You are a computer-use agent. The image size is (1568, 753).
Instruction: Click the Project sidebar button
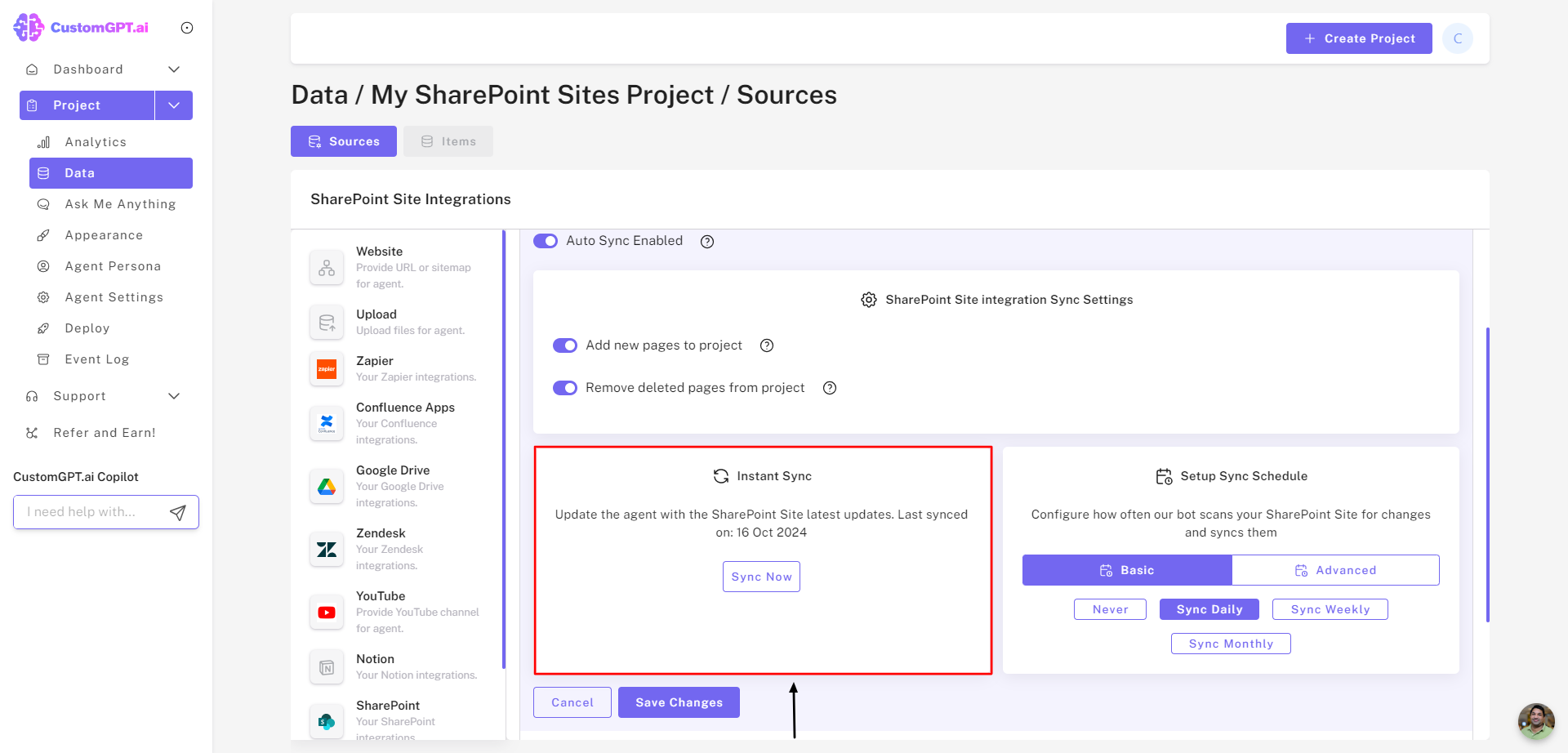[87, 105]
